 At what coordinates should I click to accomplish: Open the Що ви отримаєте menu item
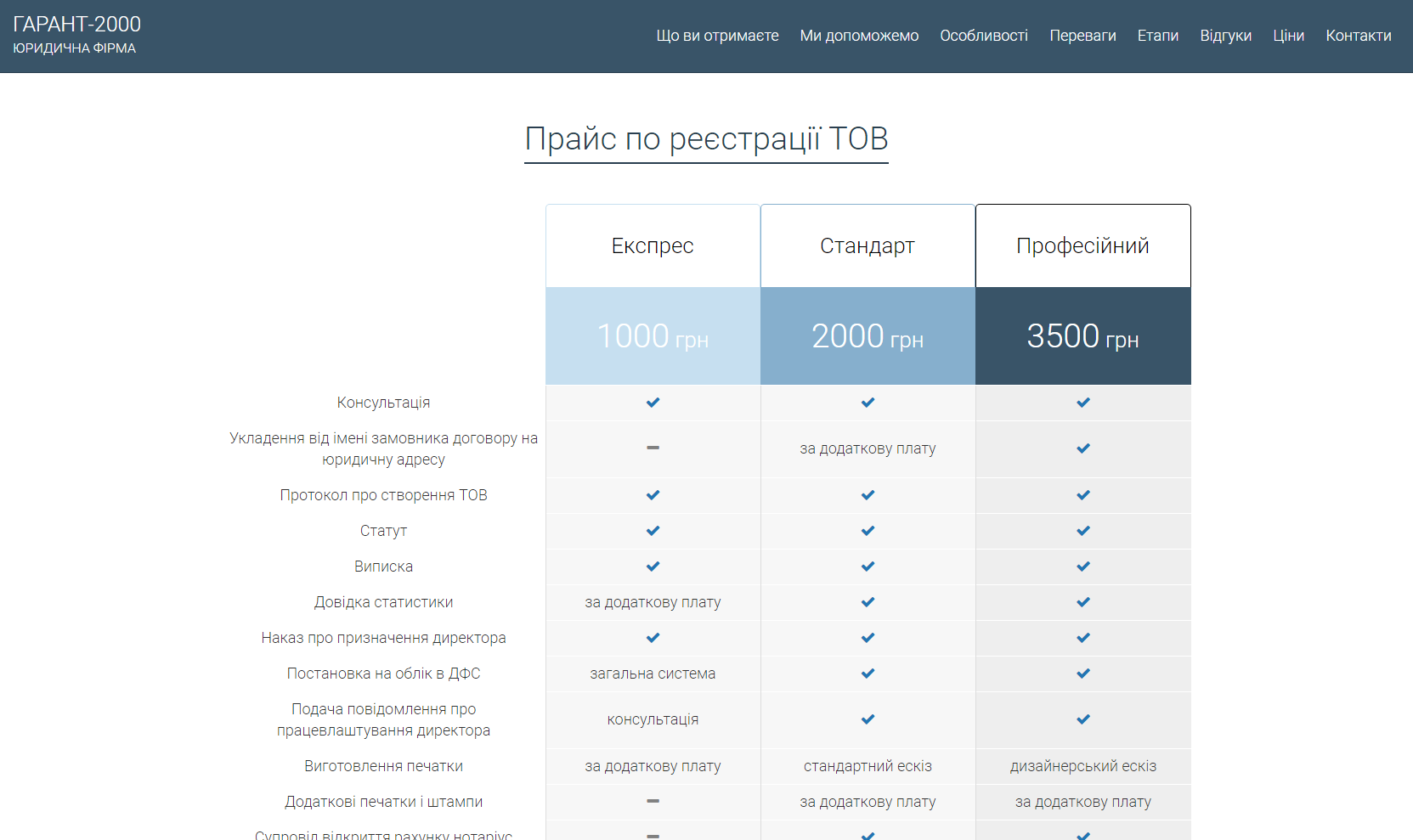[717, 36]
